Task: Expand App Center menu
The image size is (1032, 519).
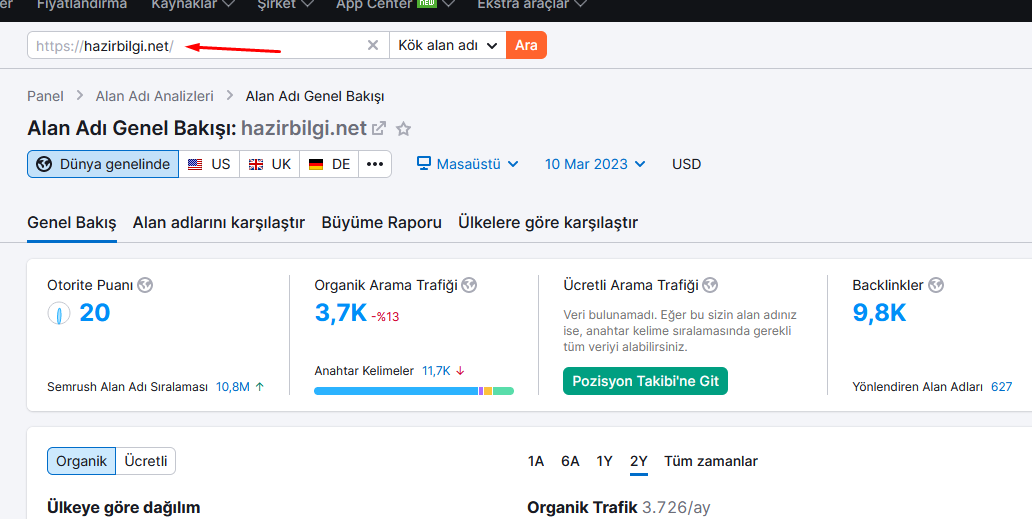Action: (396, 5)
